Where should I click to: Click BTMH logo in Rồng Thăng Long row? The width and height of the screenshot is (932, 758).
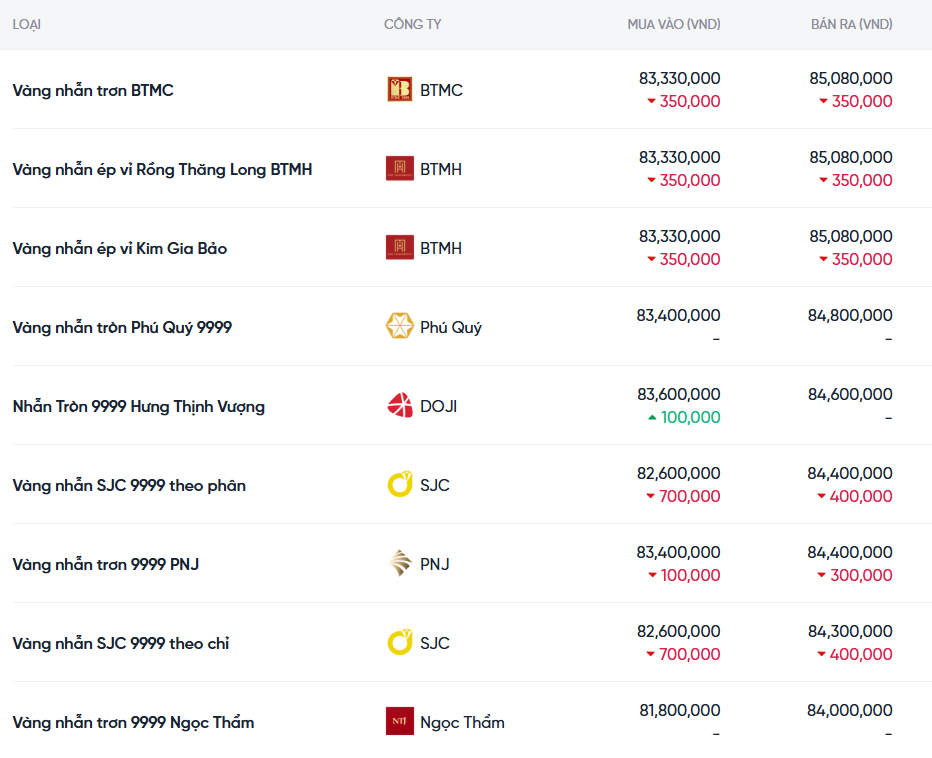click(399, 169)
